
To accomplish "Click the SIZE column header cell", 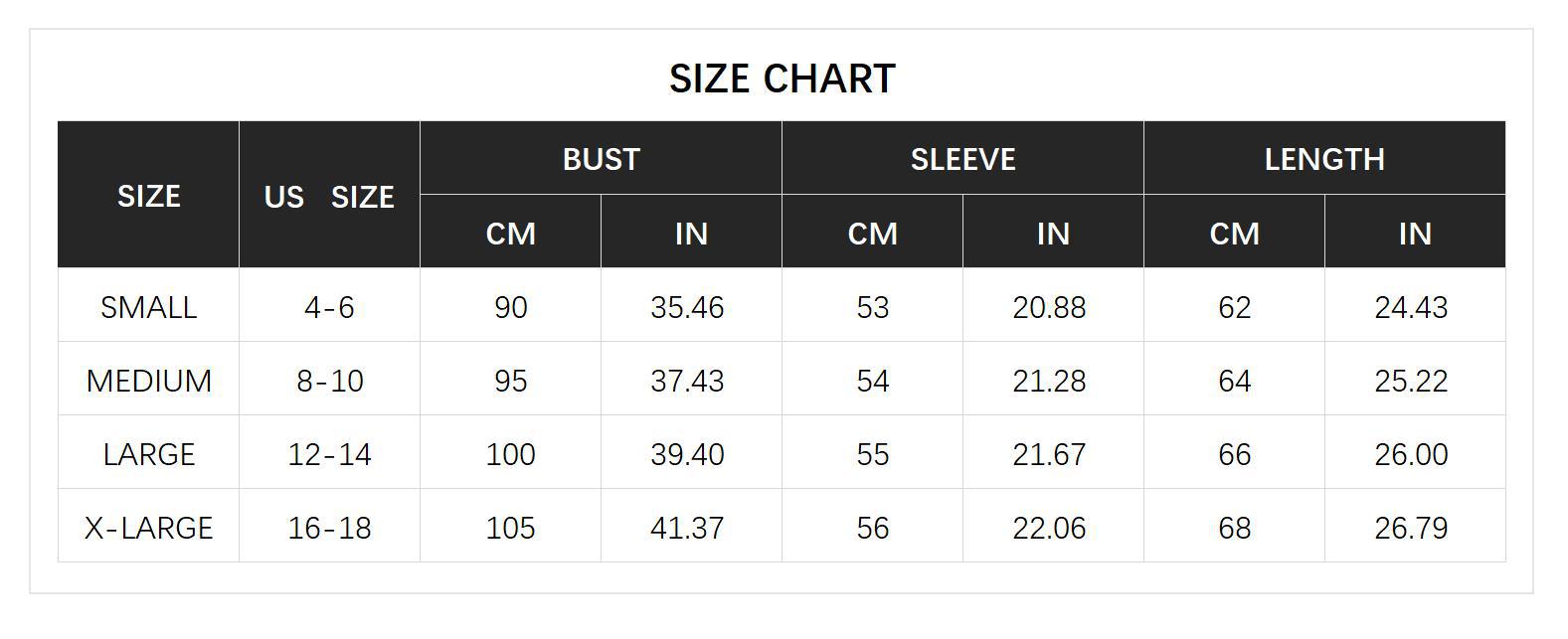I will 148,196.
